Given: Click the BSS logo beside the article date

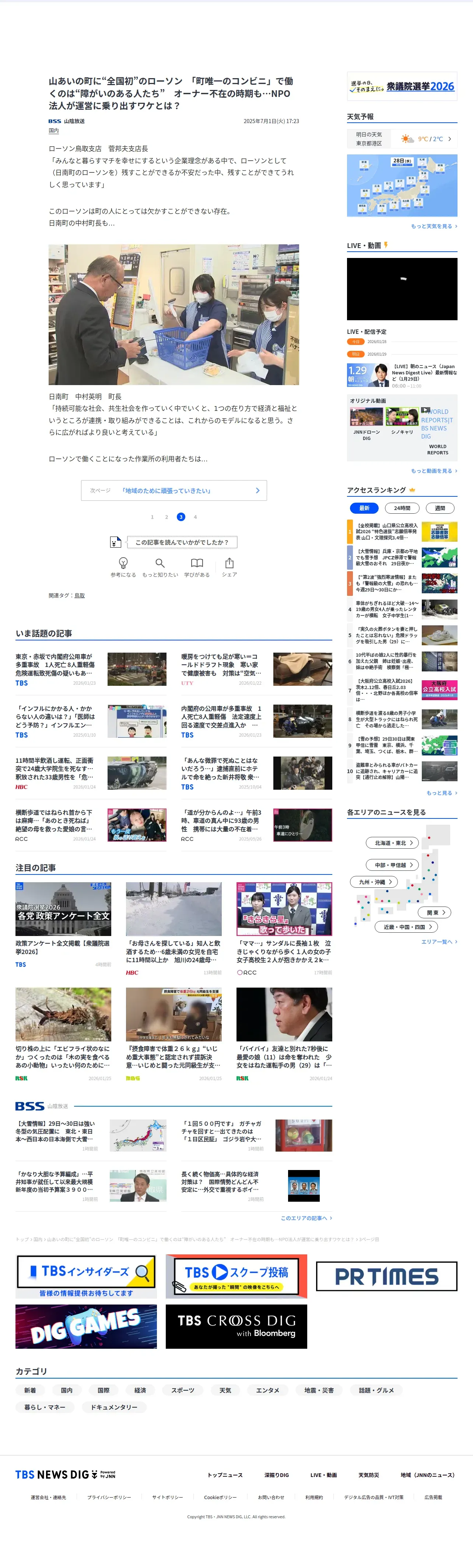Looking at the screenshot, I should [x=55, y=121].
